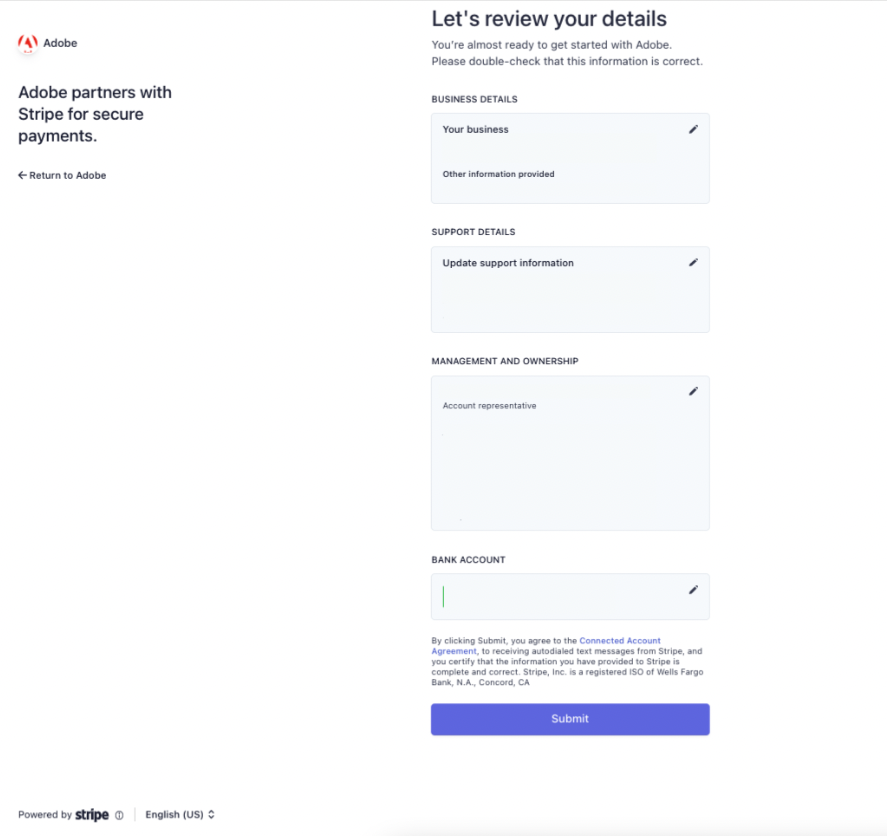
Task: Click pencil icon for Update support information
Action: (x=693, y=262)
